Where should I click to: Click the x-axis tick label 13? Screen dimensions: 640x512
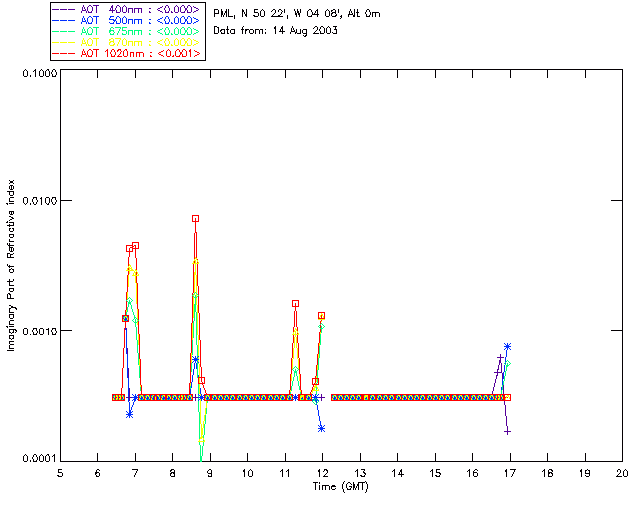[x=360, y=473]
